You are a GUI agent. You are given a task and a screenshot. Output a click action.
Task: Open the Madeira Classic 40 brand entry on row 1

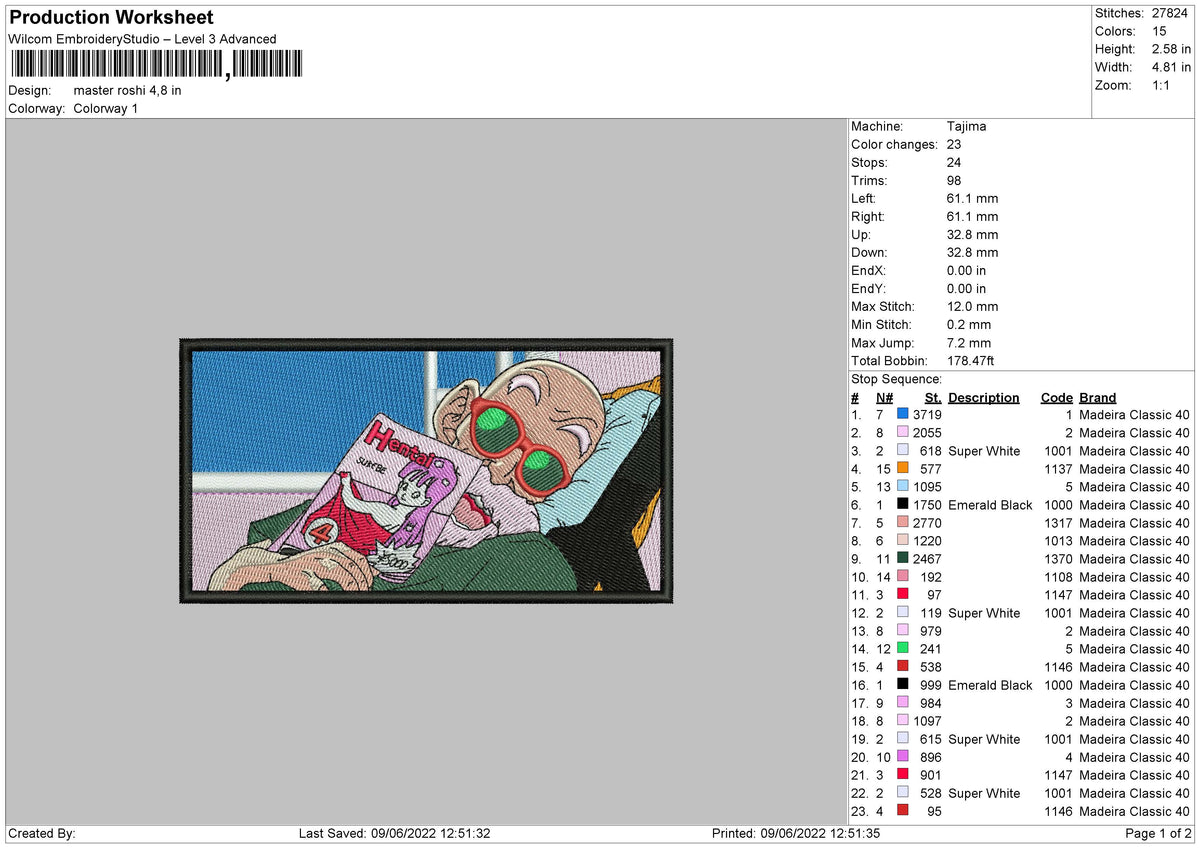1134,415
